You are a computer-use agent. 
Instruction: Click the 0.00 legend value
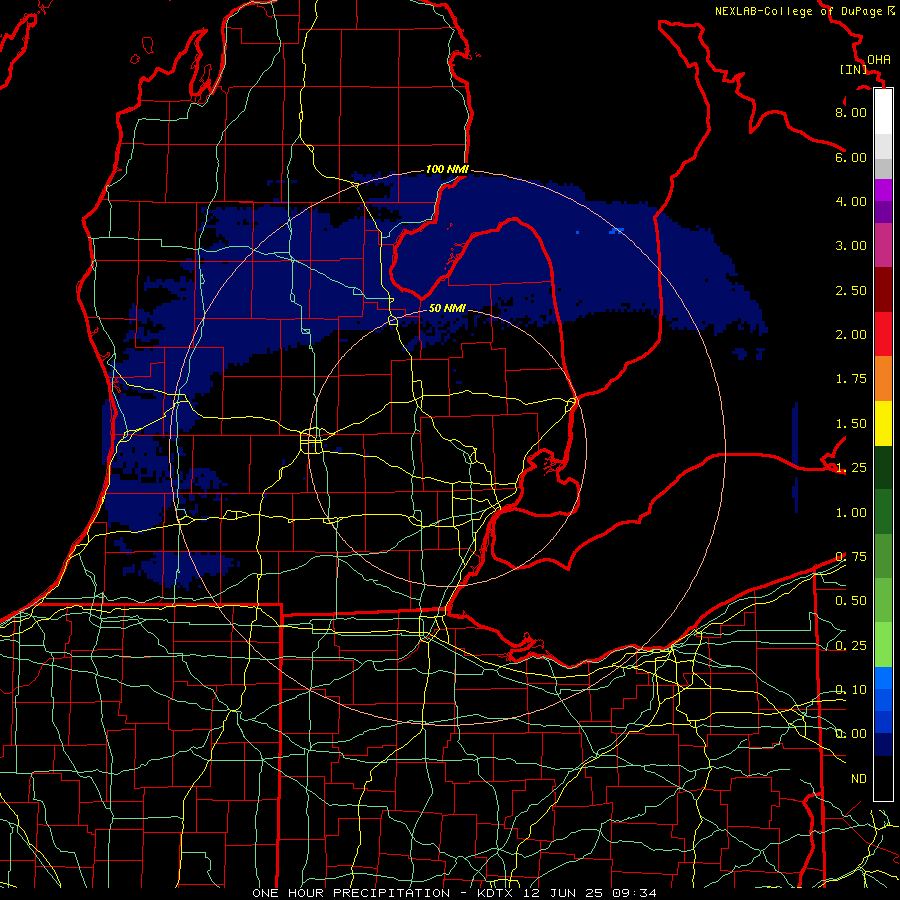point(851,734)
